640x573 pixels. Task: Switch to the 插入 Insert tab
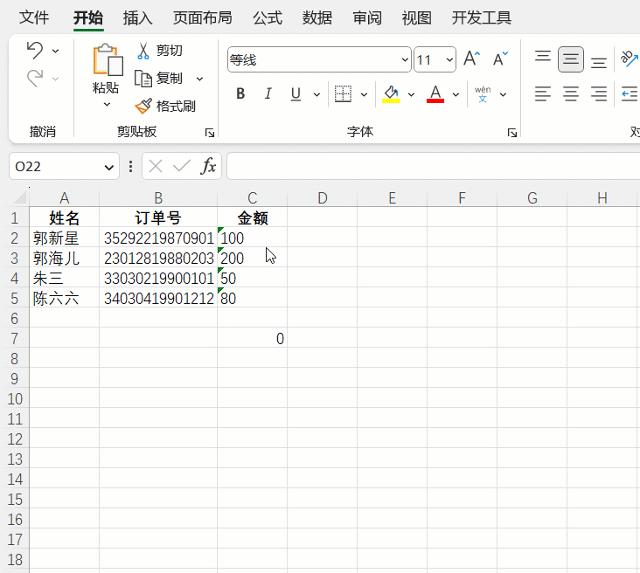click(x=138, y=18)
